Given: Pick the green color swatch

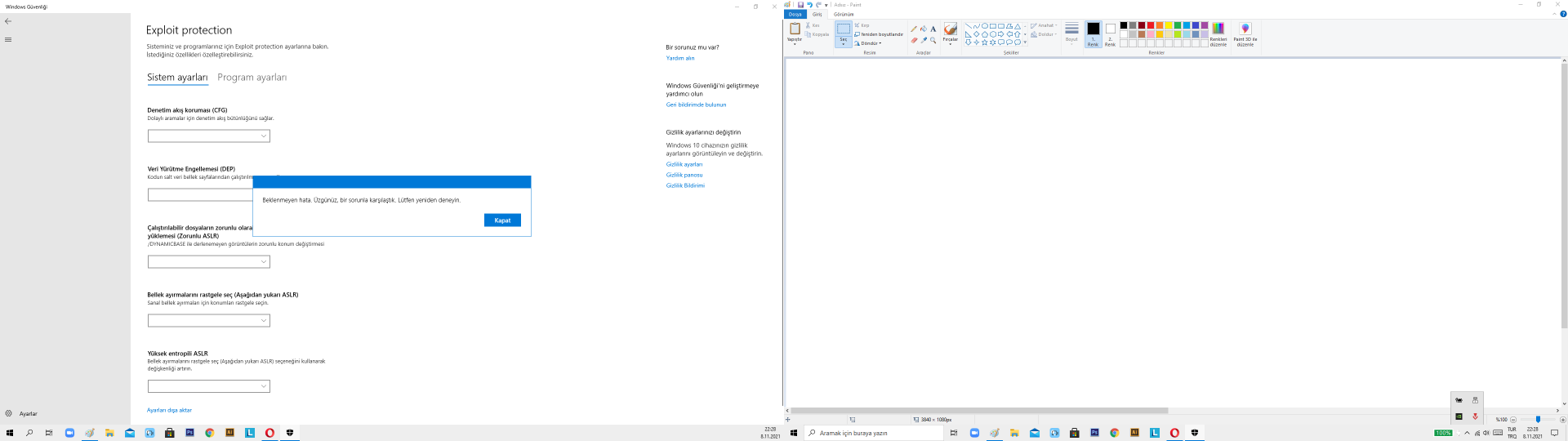Looking at the screenshot, I should (1178, 25).
